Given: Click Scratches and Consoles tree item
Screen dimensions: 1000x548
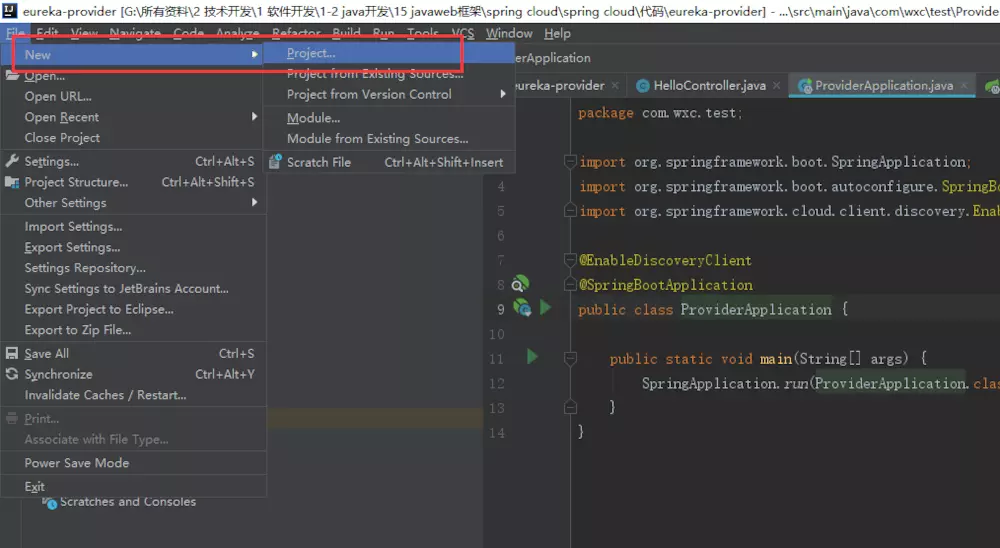Looking at the screenshot, I should tap(128, 502).
